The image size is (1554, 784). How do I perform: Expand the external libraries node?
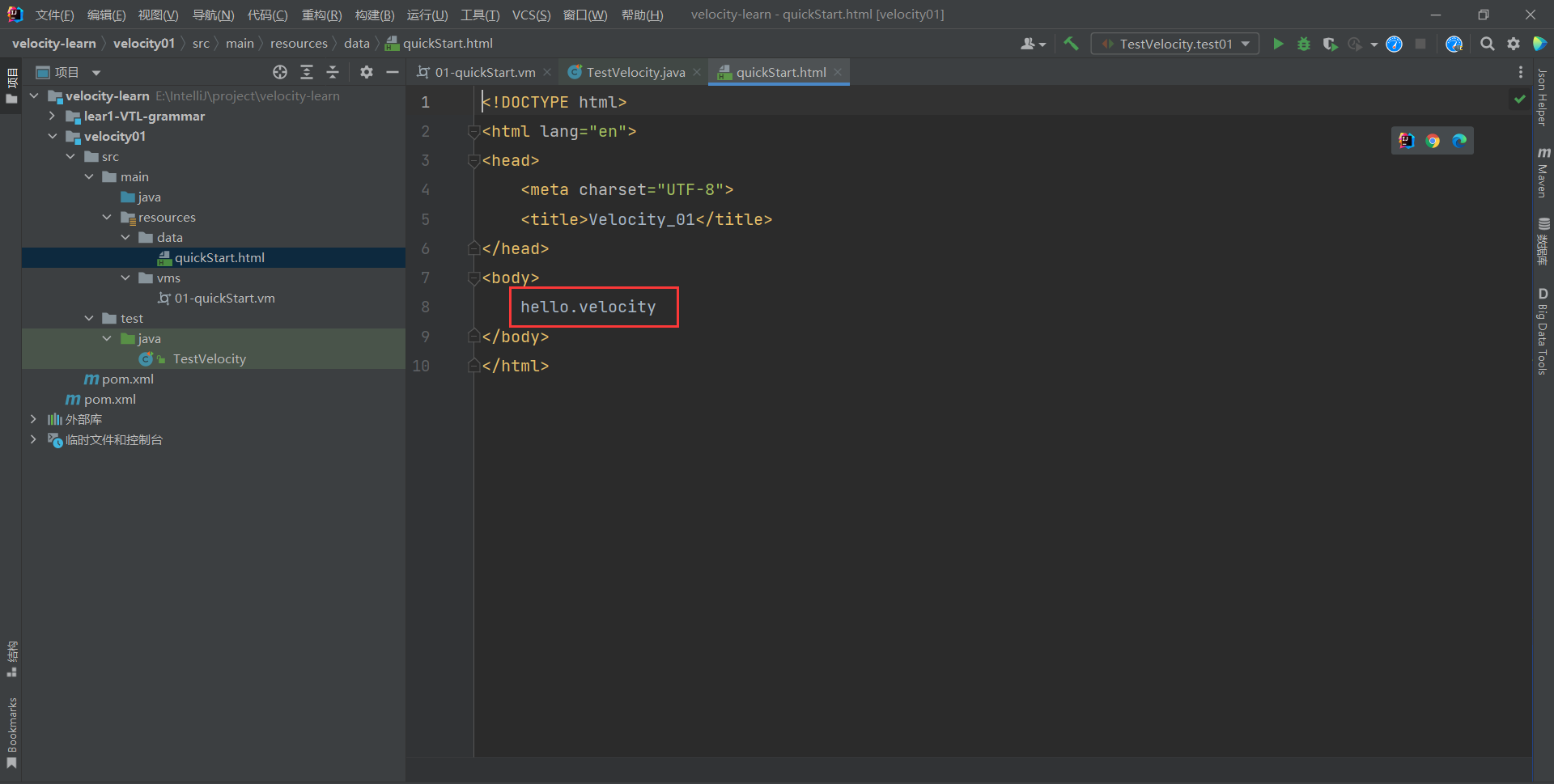pyautogui.click(x=33, y=419)
